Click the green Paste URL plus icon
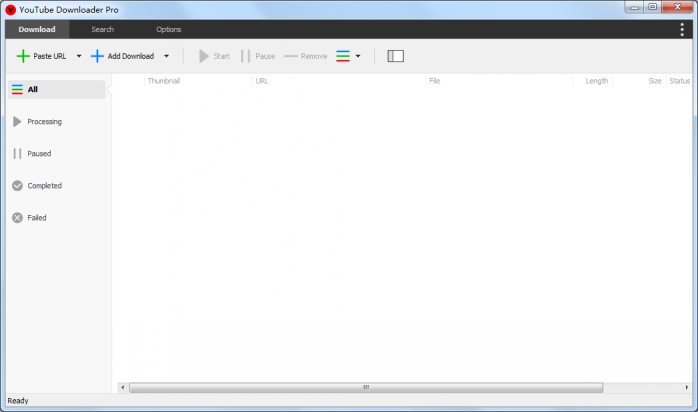The width and height of the screenshot is (698, 412). click(23, 56)
